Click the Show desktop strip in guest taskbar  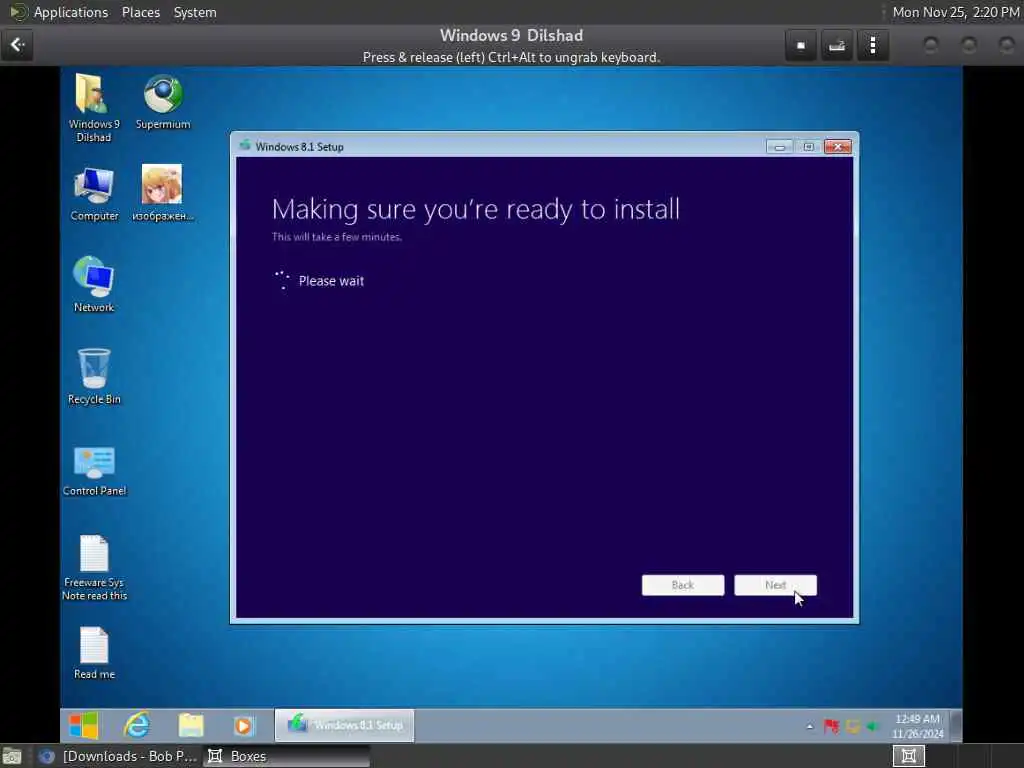click(957, 726)
